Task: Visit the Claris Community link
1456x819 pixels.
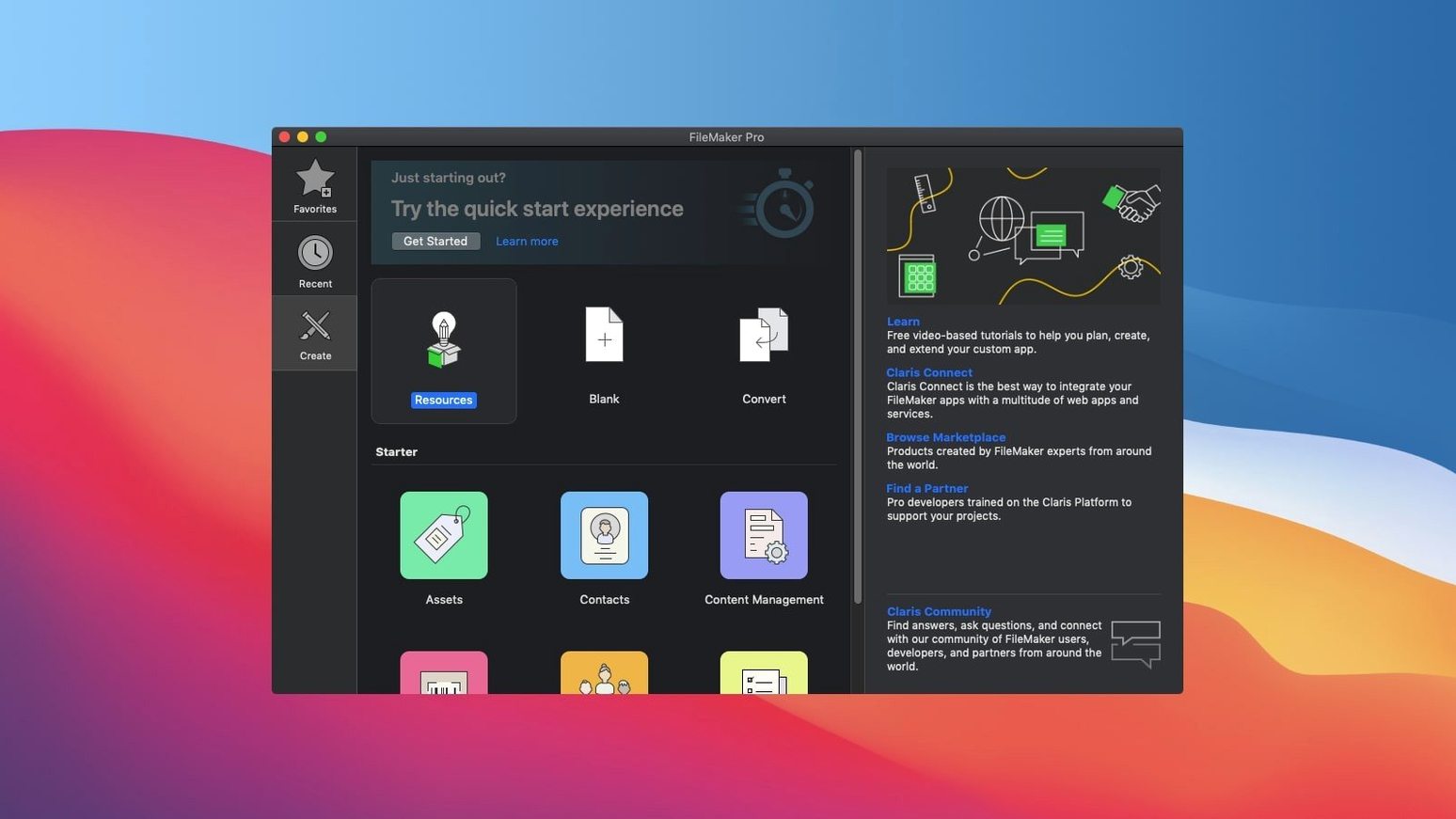Action: [x=939, y=611]
